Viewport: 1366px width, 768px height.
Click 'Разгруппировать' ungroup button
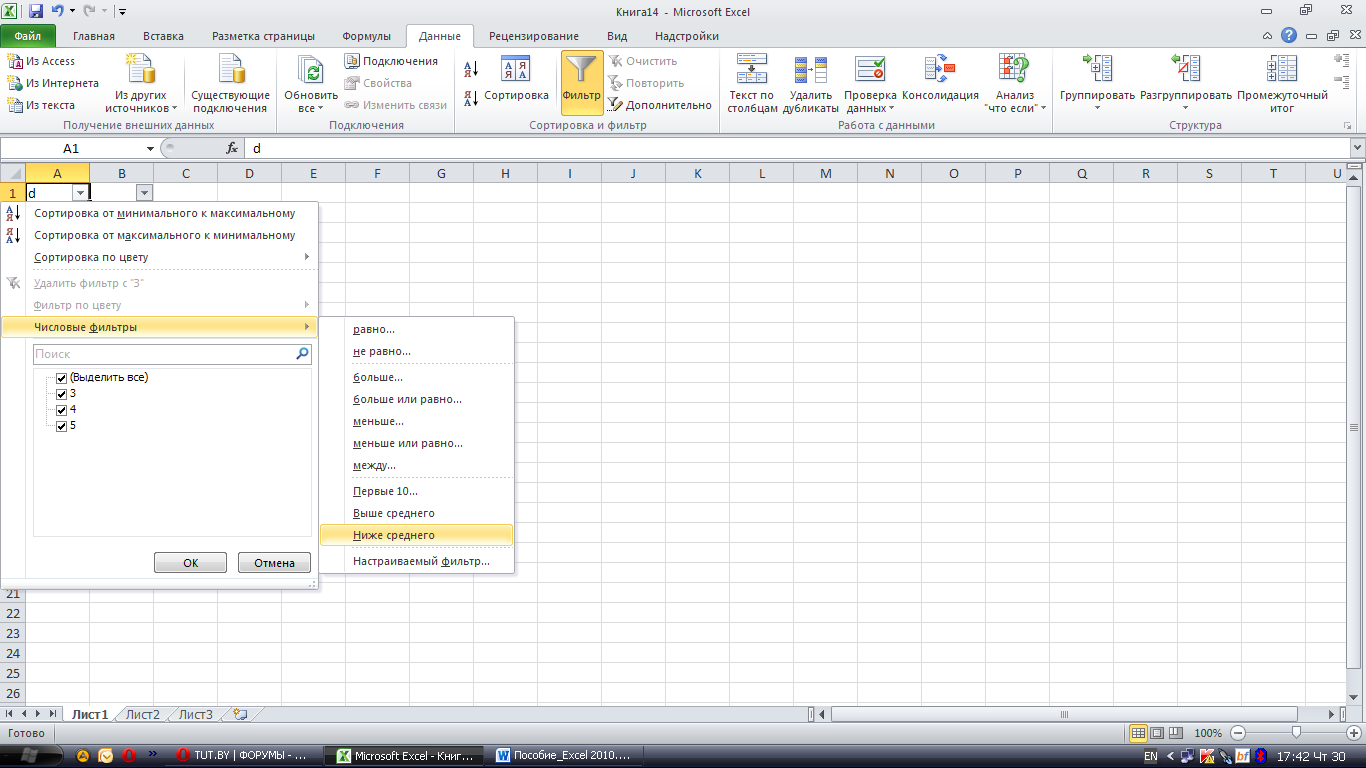pyautogui.click(x=1186, y=82)
